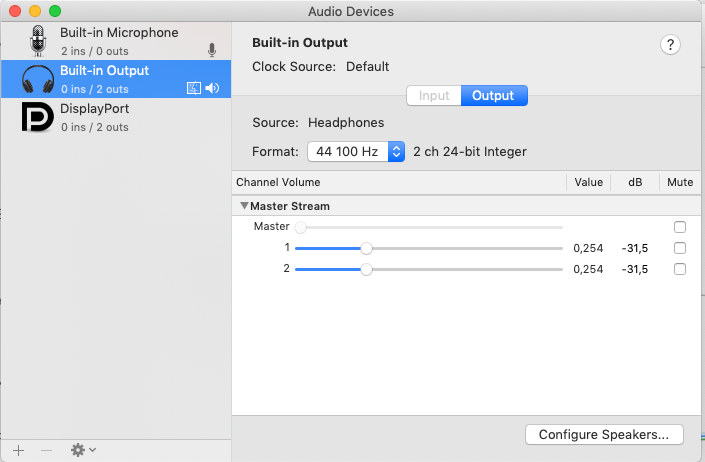Click the minus remove device button
The image size is (705, 462).
[46, 450]
